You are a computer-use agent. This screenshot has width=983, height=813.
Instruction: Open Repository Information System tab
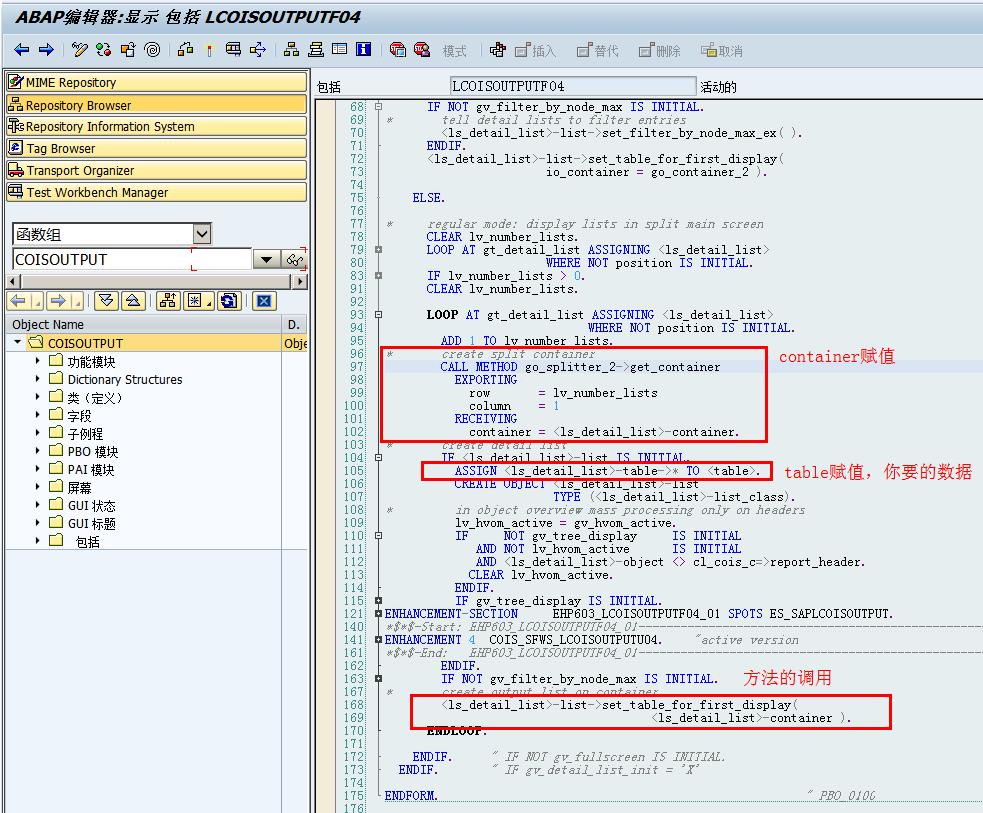157,127
